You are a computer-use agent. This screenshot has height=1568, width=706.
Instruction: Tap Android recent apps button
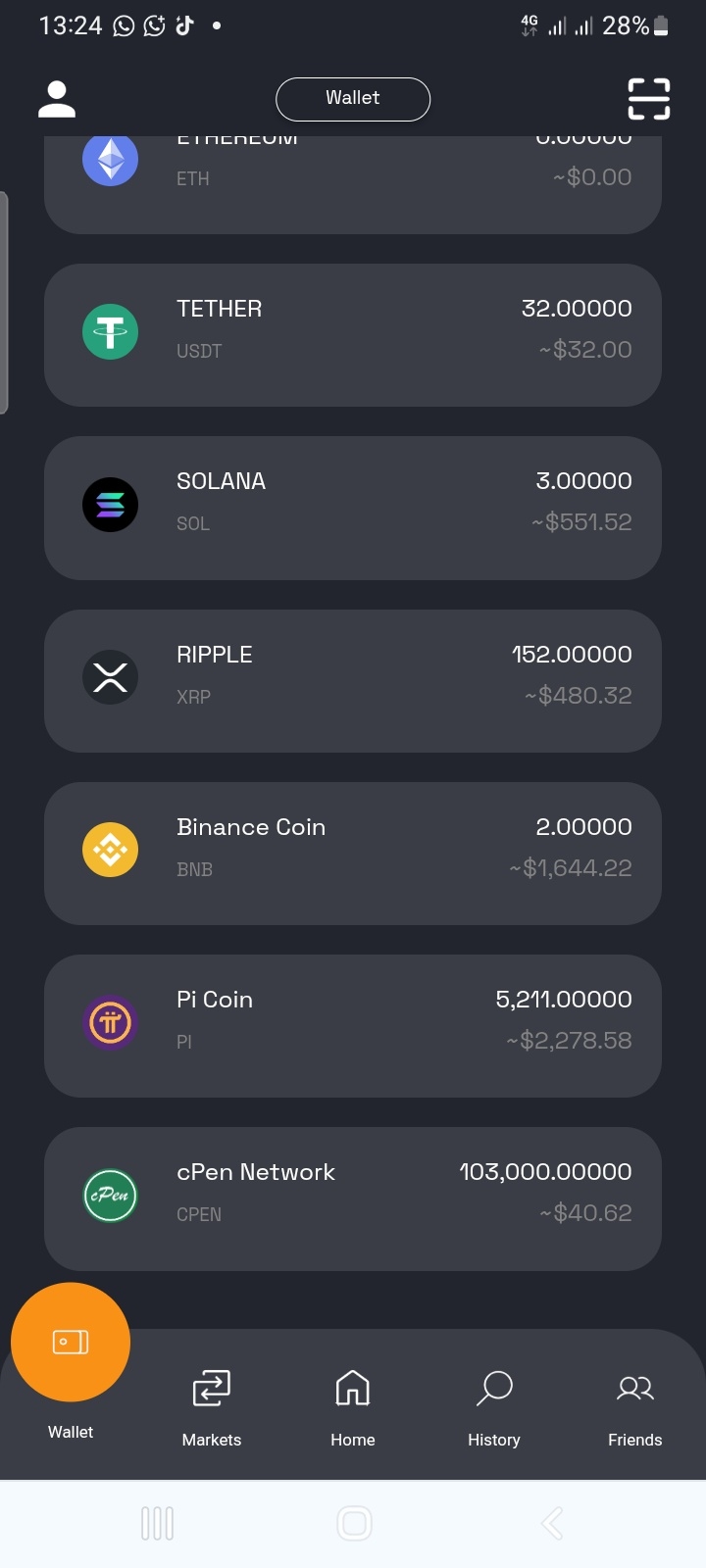pyautogui.click(x=157, y=1524)
